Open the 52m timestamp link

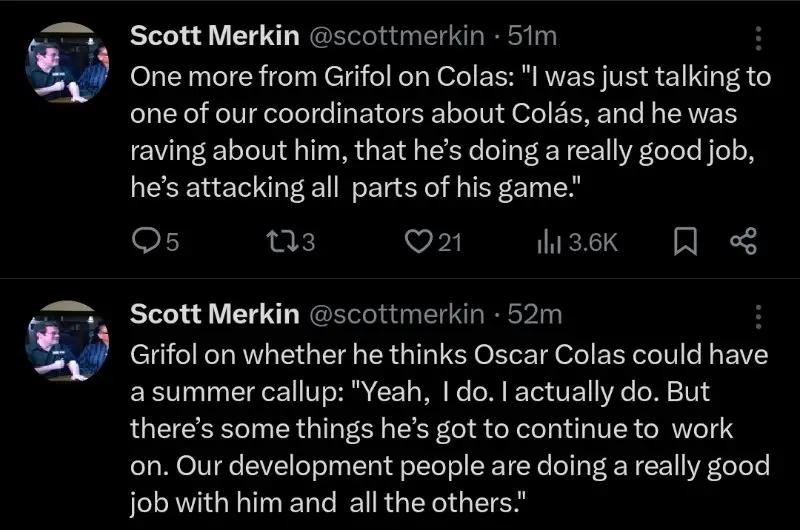click(x=535, y=314)
